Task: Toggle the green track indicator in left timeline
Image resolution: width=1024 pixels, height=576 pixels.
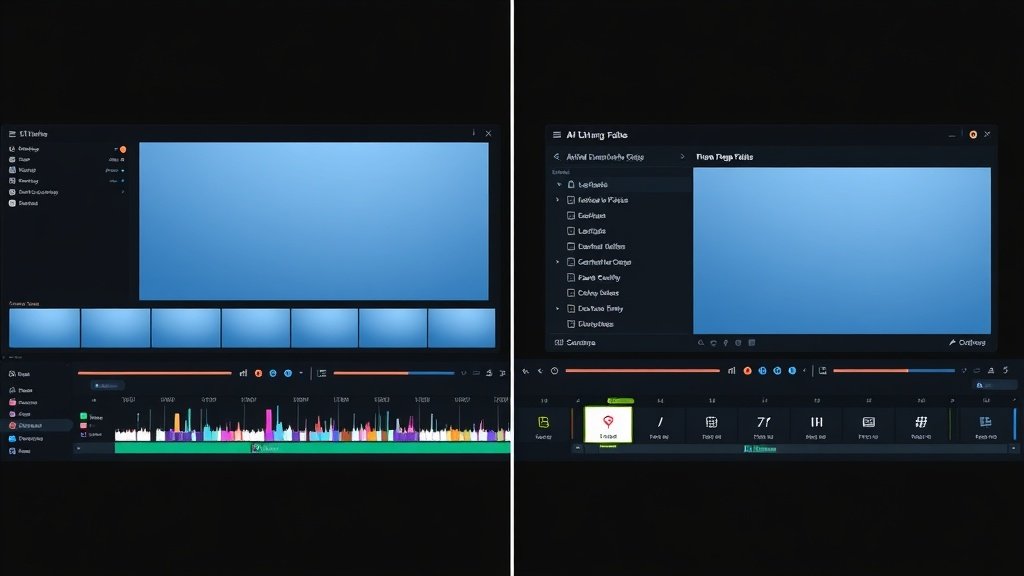Action: point(84,416)
